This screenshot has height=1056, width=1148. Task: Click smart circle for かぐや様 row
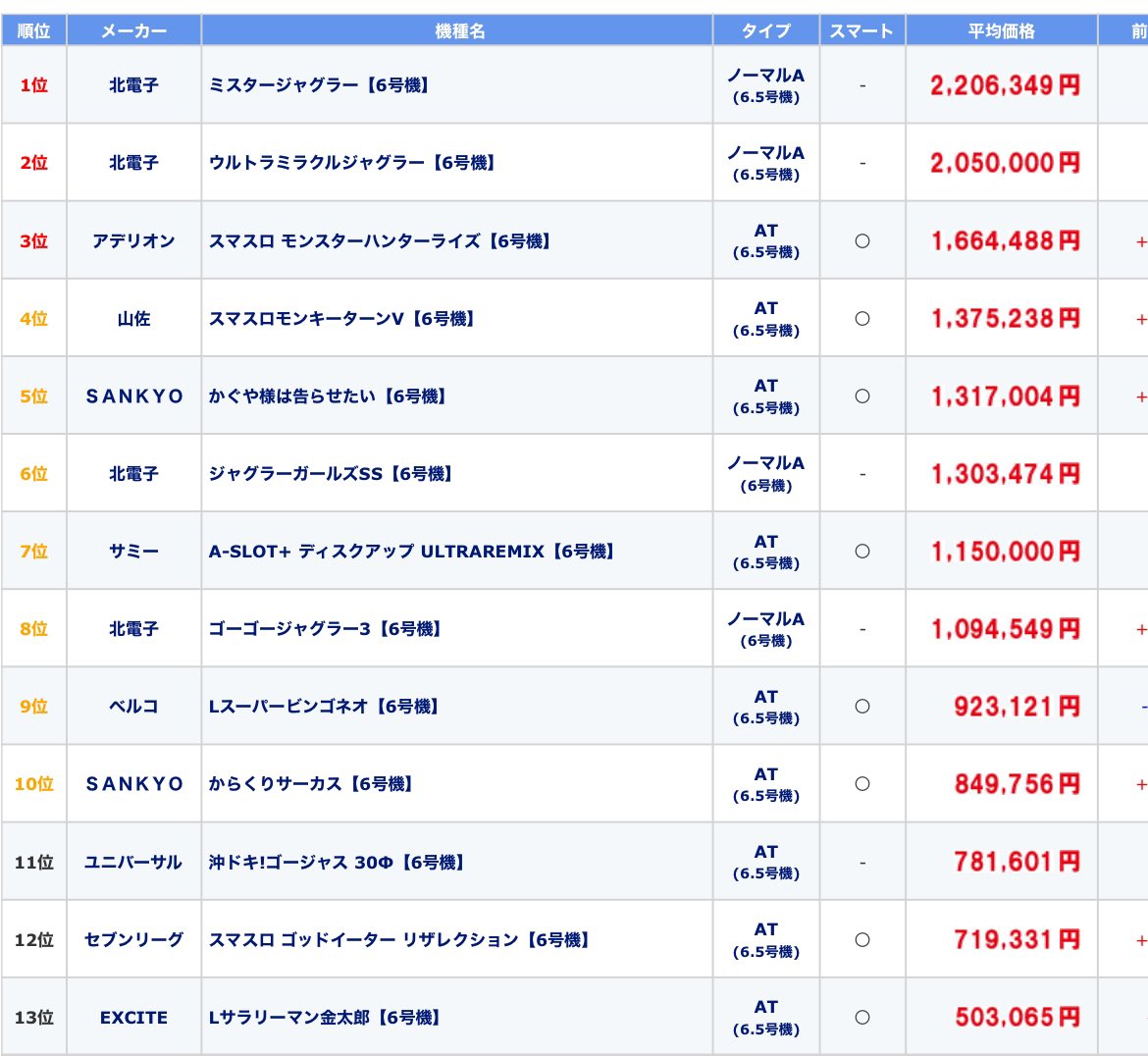click(862, 396)
